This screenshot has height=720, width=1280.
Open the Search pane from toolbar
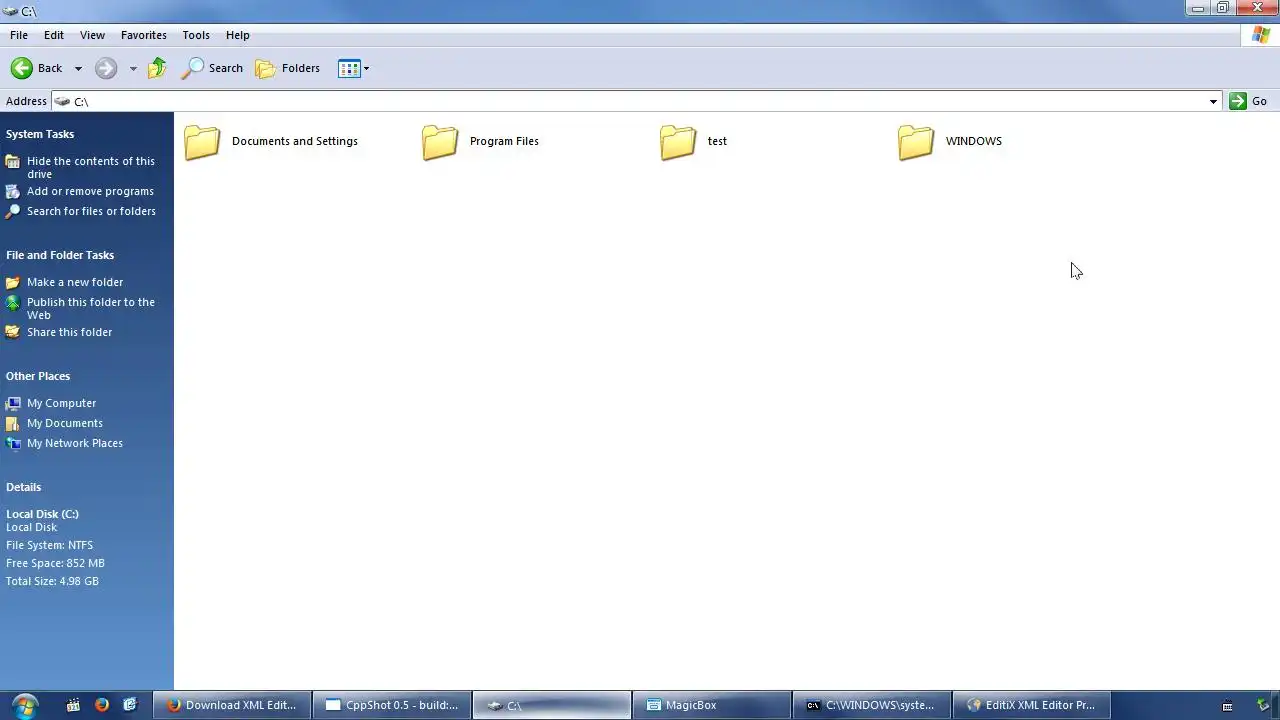click(212, 68)
